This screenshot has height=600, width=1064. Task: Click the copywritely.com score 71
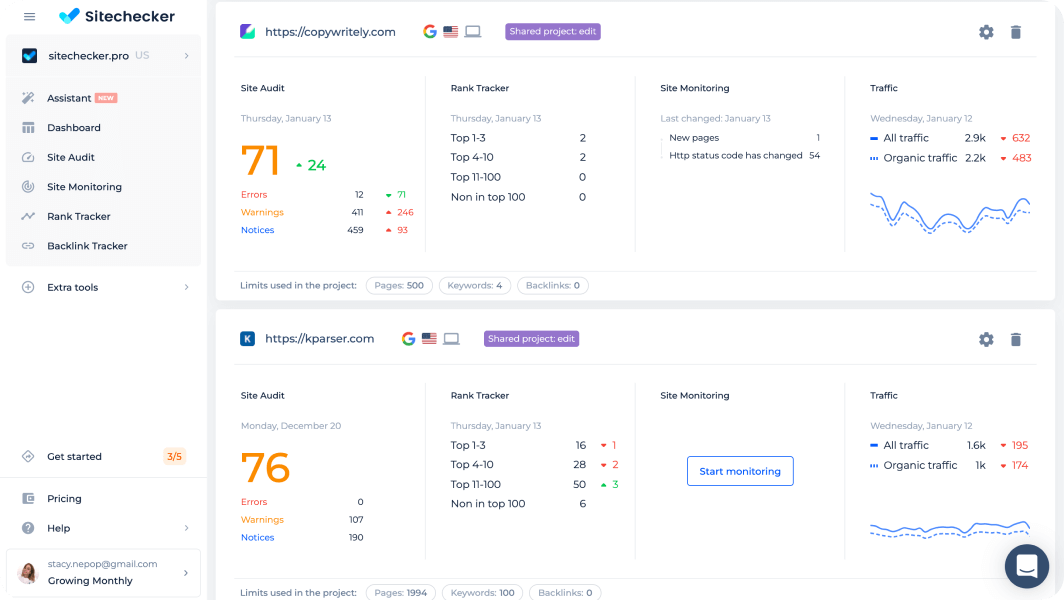pyautogui.click(x=260, y=161)
